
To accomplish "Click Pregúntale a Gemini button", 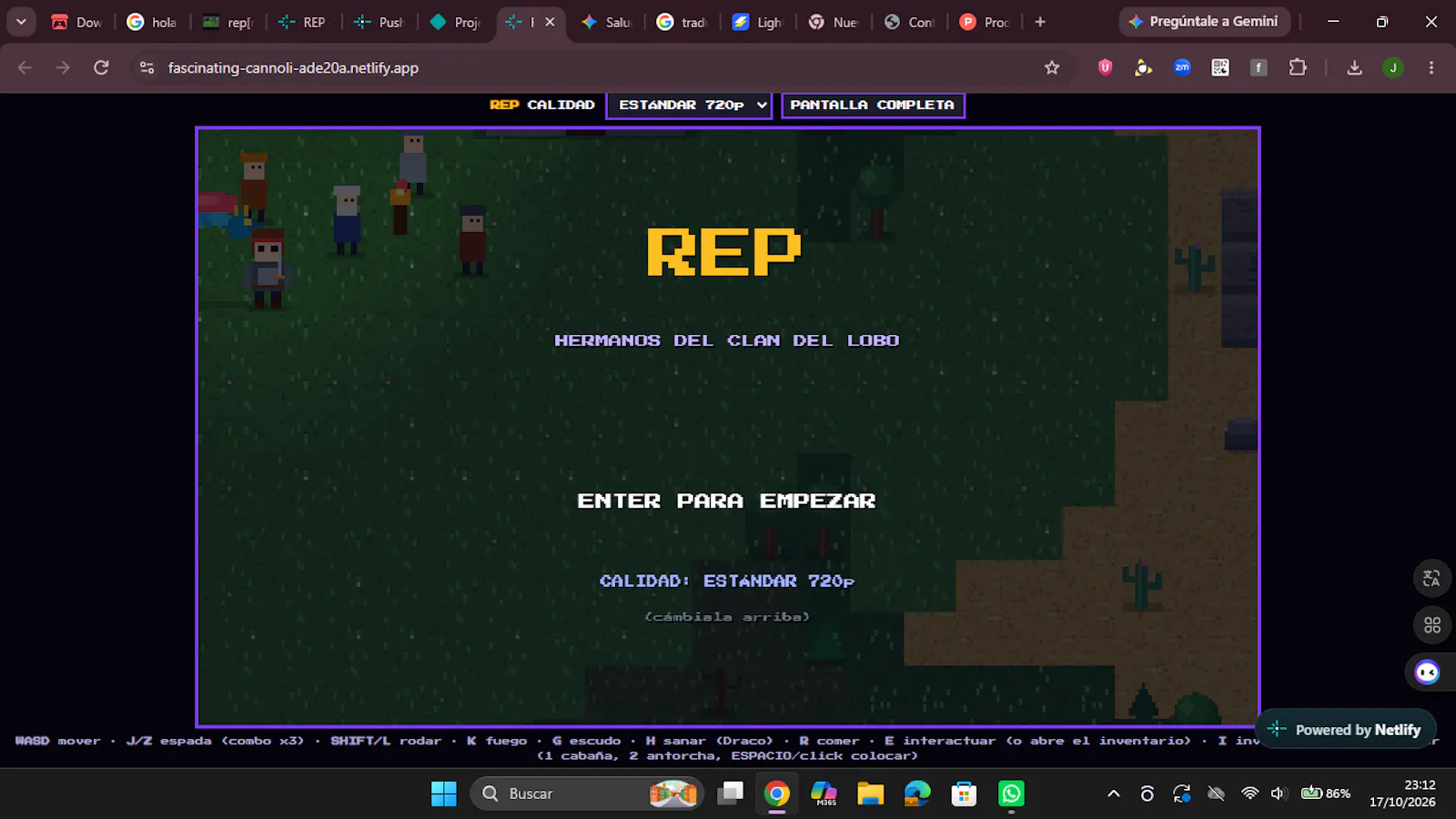I will [1204, 22].
